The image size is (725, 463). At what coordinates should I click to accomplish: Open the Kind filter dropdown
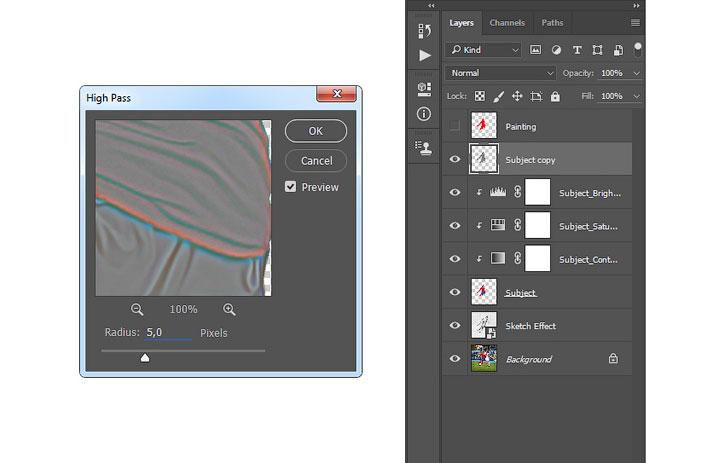484,50
